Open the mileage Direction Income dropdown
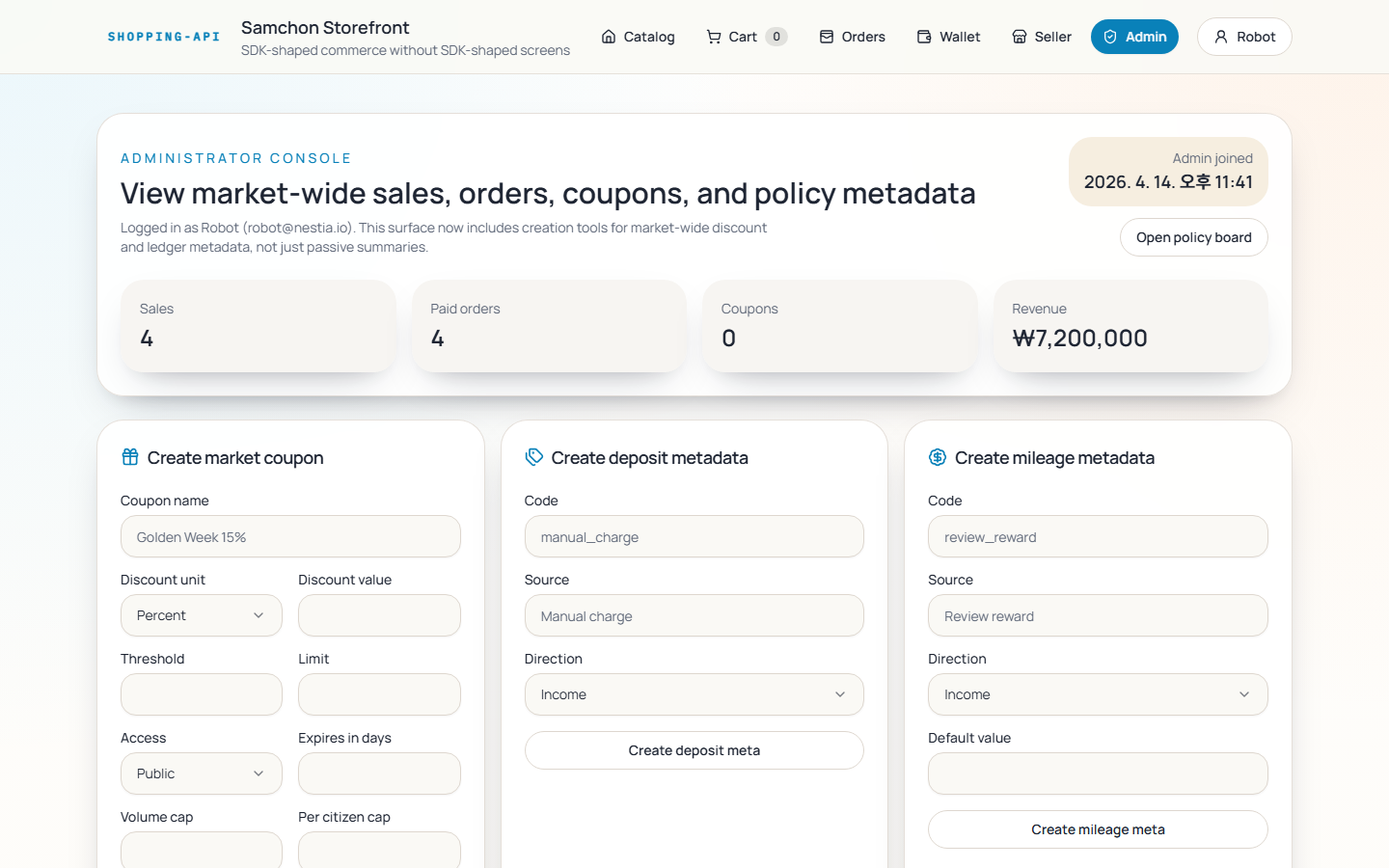Image resolution: width=1389 pixels, height=868 pixels. pyautogui.click(x=1098, y=694)
